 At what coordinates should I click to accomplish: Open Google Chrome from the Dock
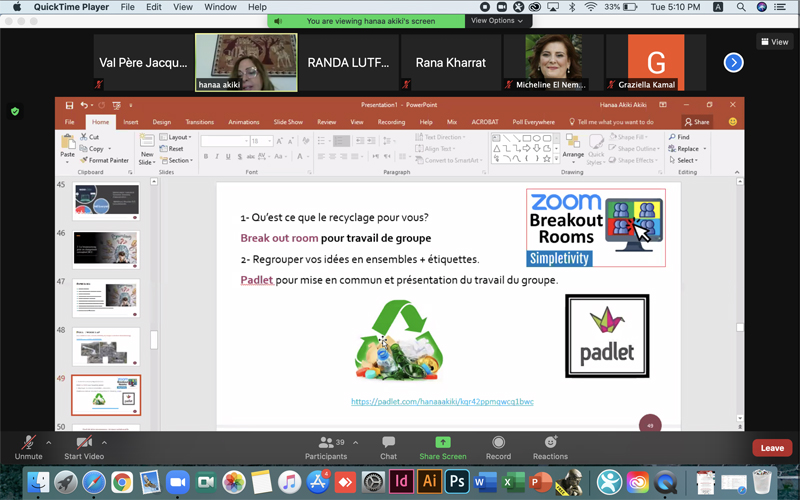[x=122, y=482]
